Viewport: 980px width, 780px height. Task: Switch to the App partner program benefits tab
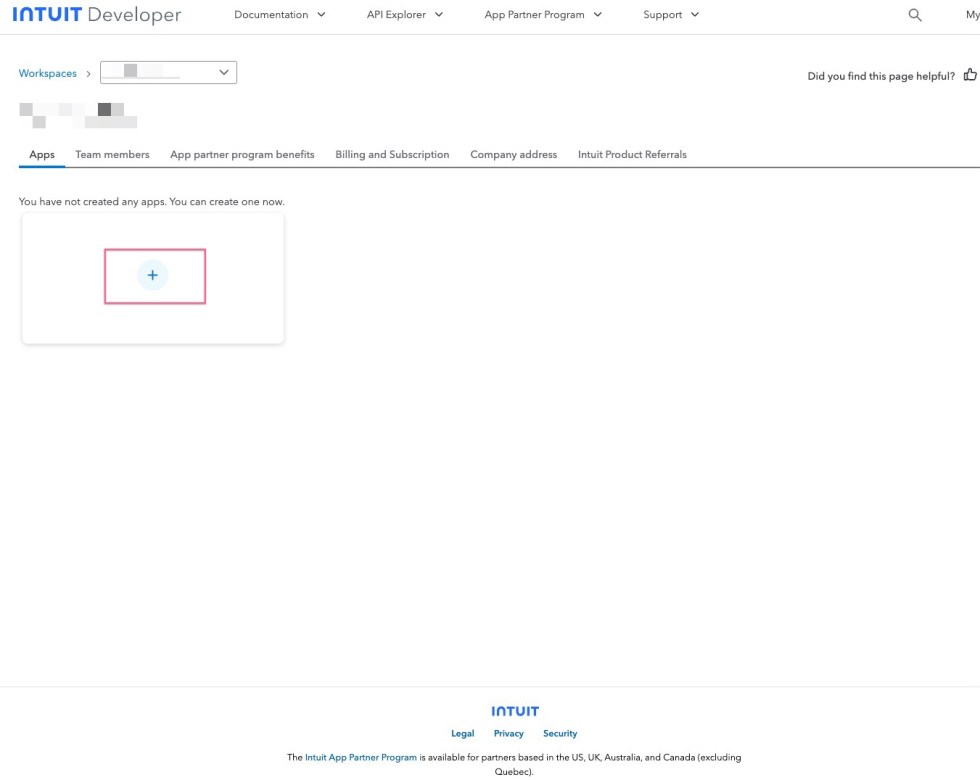point(242,154)
